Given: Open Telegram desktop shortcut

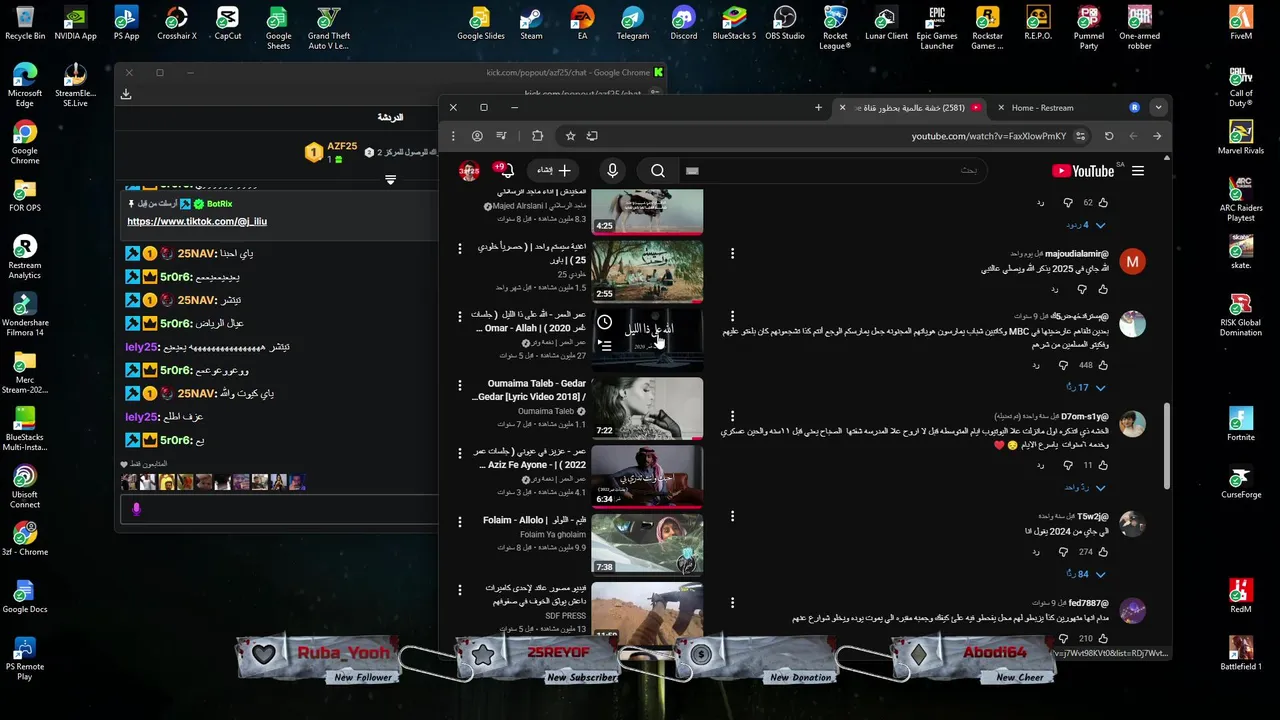Looking at the screenshot, I should [x=632, y=24].
